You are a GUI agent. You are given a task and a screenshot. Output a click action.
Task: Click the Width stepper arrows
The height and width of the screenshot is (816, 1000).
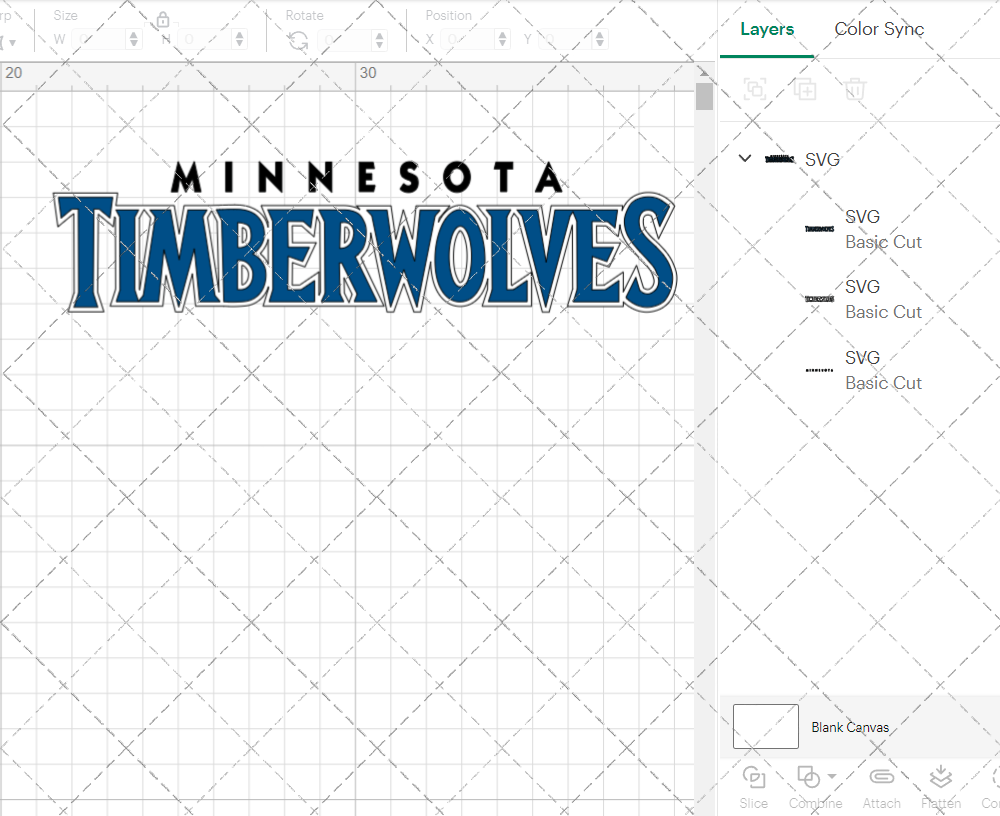pyautogui.click(x=133, y=40)
